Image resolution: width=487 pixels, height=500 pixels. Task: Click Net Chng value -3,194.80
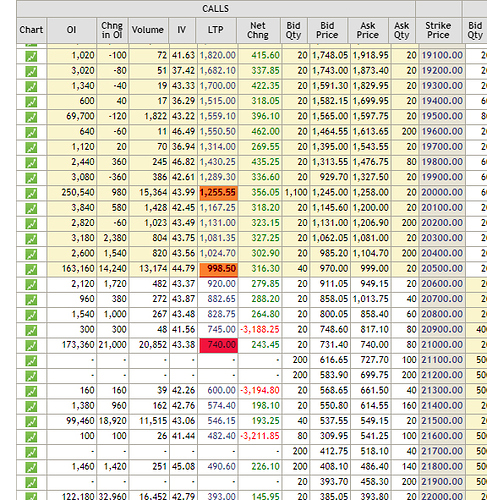point(260,390)
